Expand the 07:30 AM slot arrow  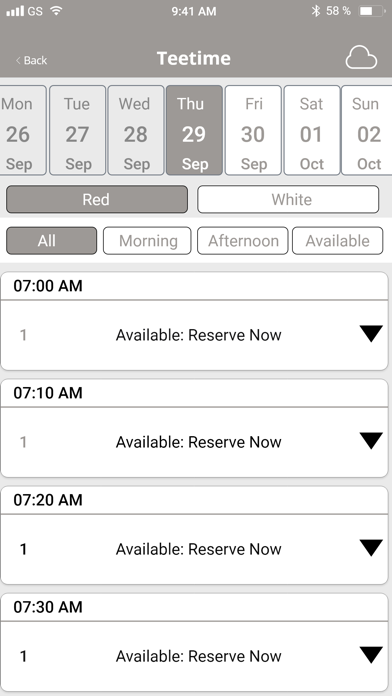(371, 655)
